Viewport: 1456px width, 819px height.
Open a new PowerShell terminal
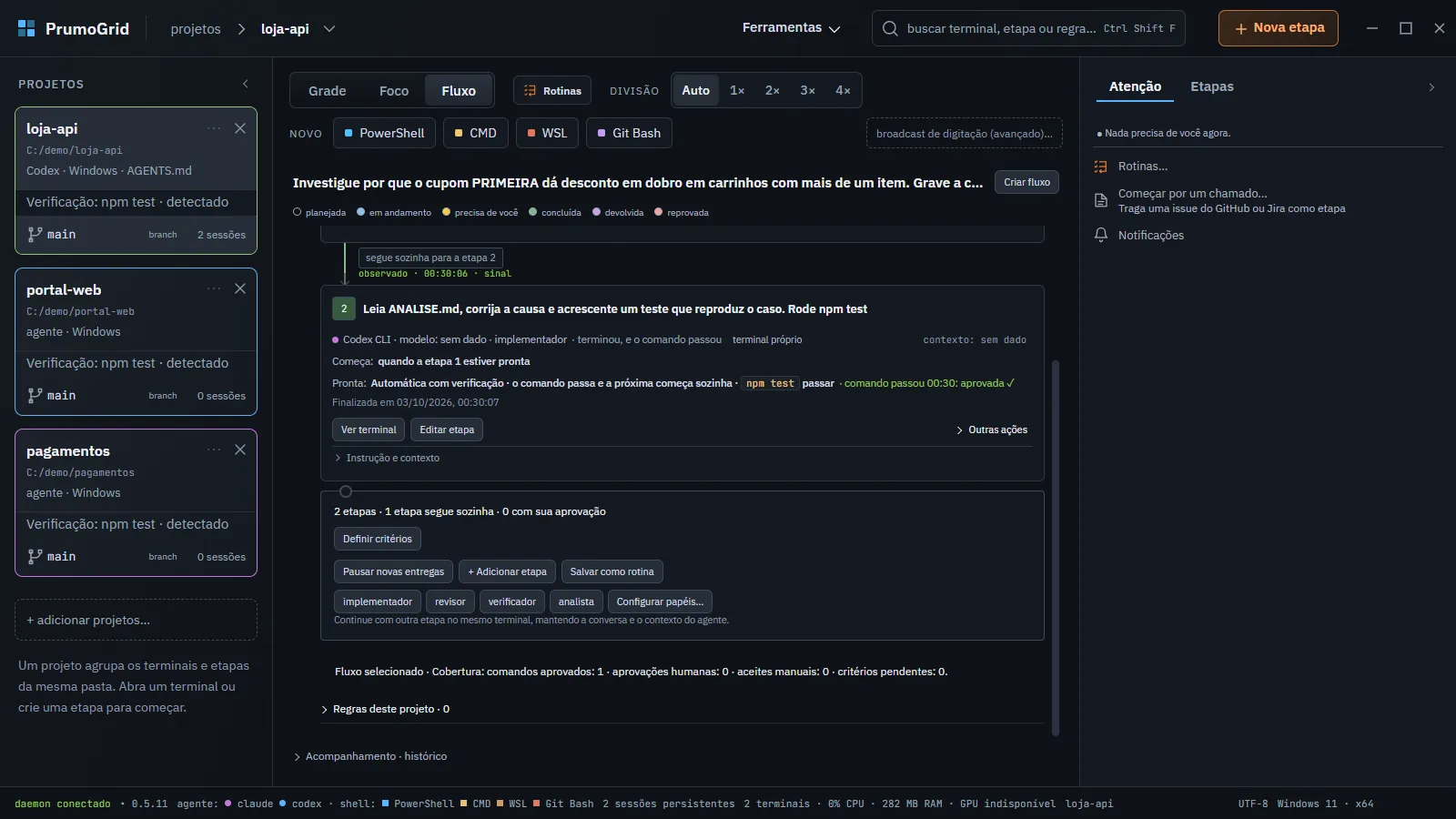(384, 133)
